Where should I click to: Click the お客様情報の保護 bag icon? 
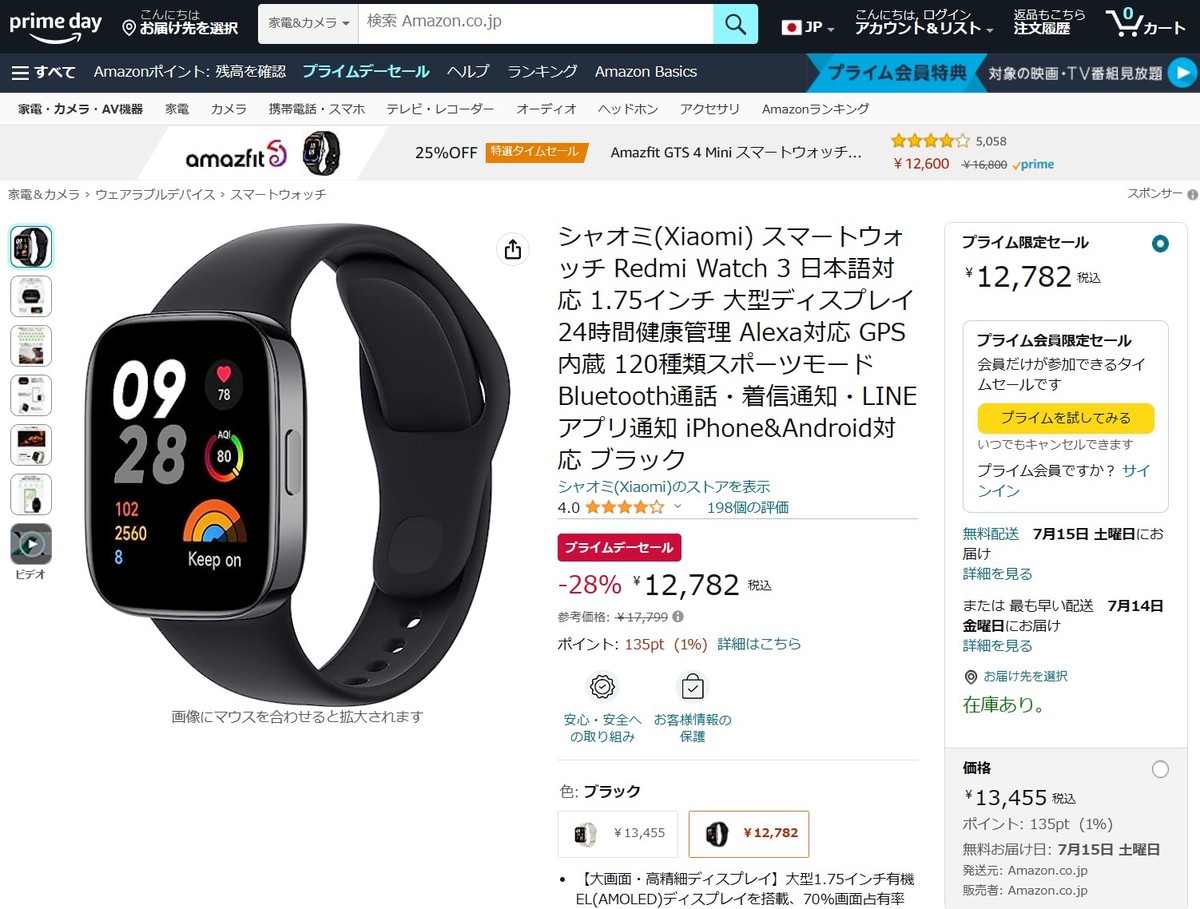tap(692, 687)
